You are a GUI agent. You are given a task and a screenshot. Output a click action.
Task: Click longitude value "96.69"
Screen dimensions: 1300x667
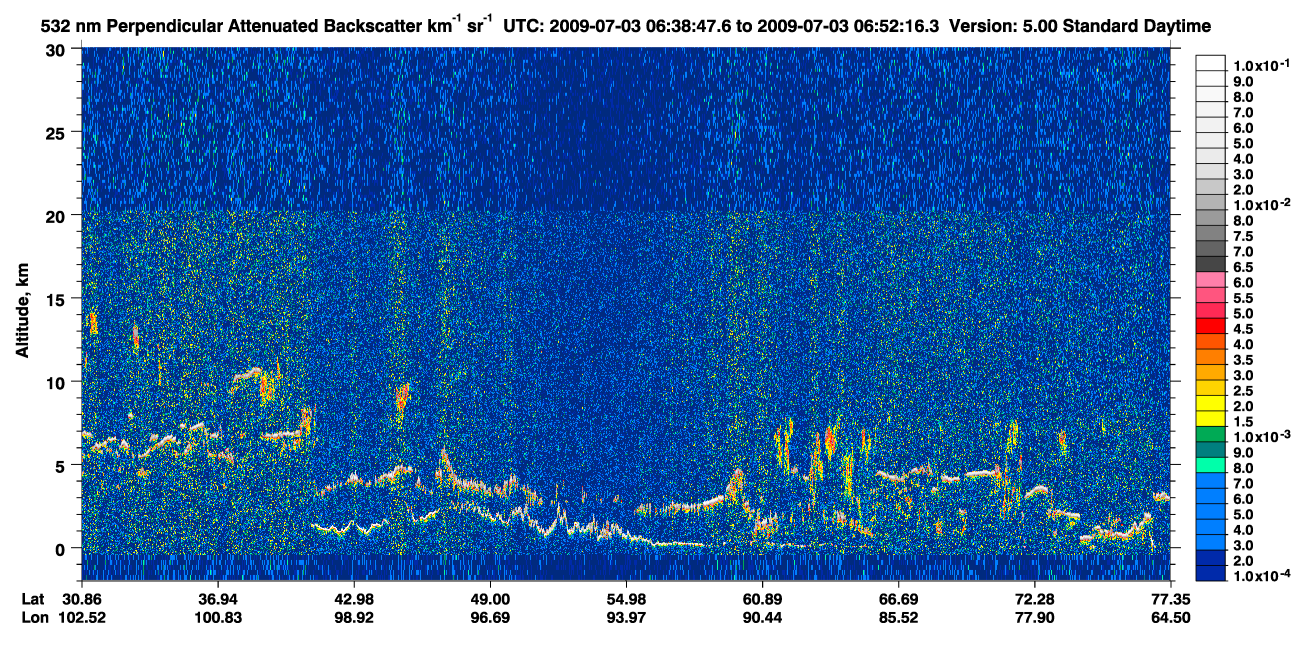pos(490,617)
